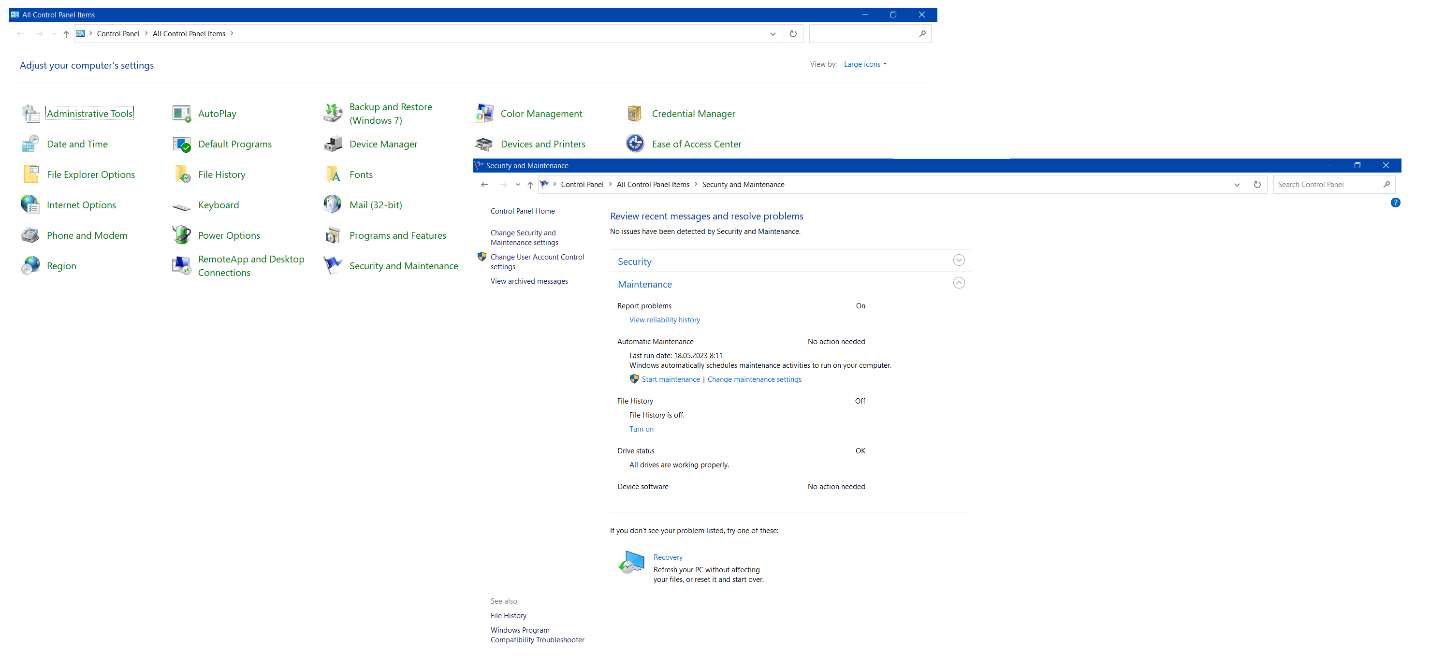This screenshot has width=1430, height=666.
Task: Open the Administrative Tools icon
Action: click(30, 114)
